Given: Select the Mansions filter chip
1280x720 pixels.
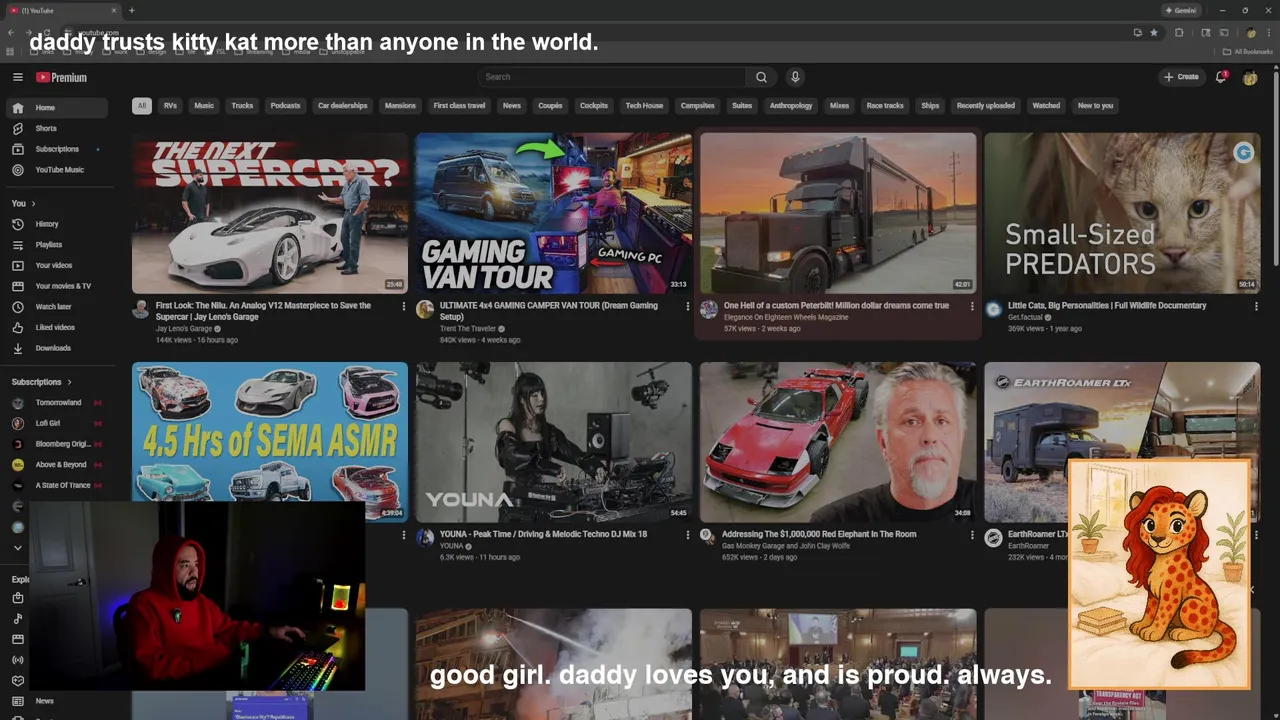Looking at the screenshot, I should pyautogui.click(x=400, y=105).
